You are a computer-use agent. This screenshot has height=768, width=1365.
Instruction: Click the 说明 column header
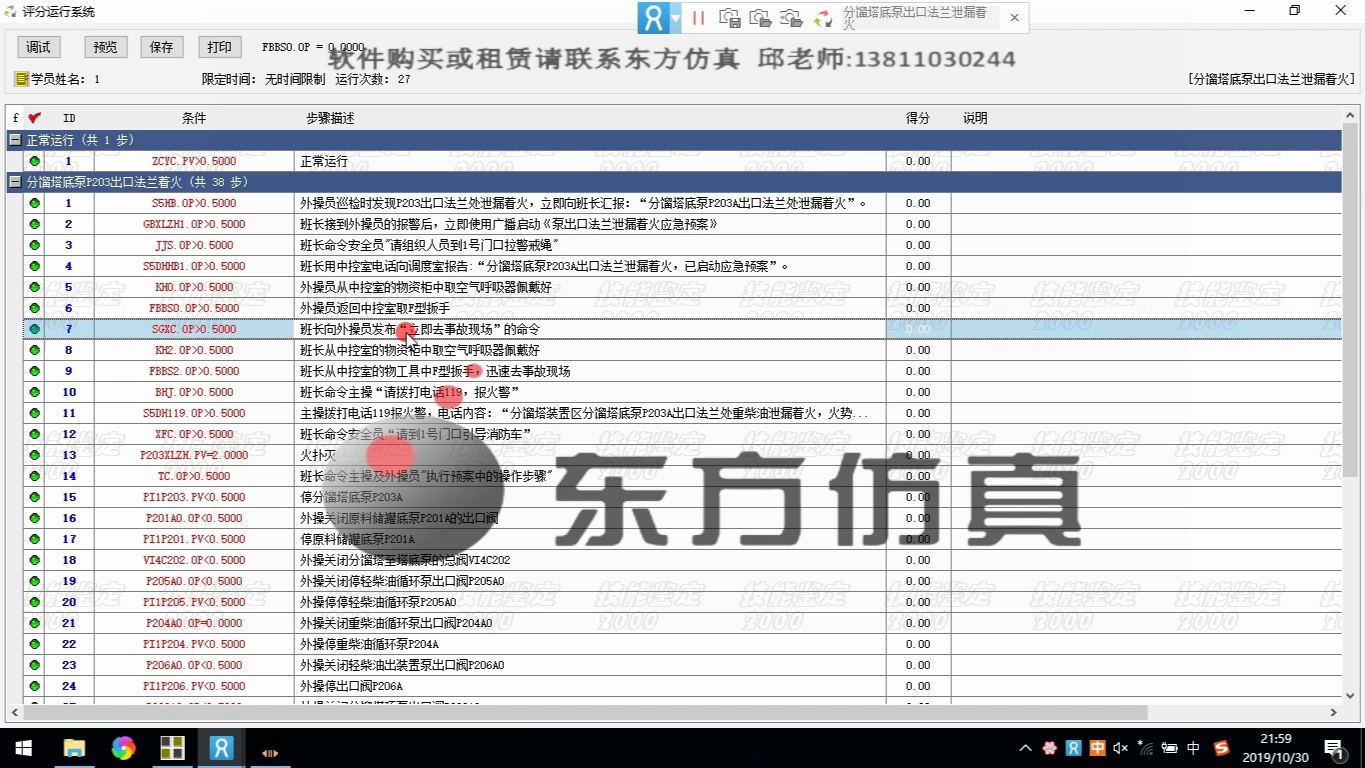[975, 118]
